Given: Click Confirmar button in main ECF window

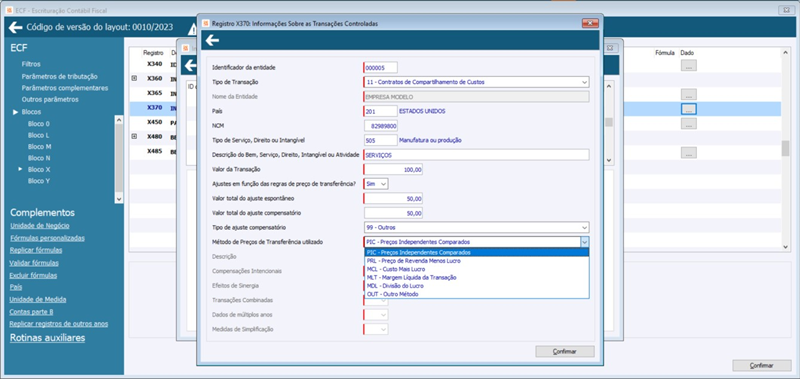Looking at the screenshot, I should (762, 365).
